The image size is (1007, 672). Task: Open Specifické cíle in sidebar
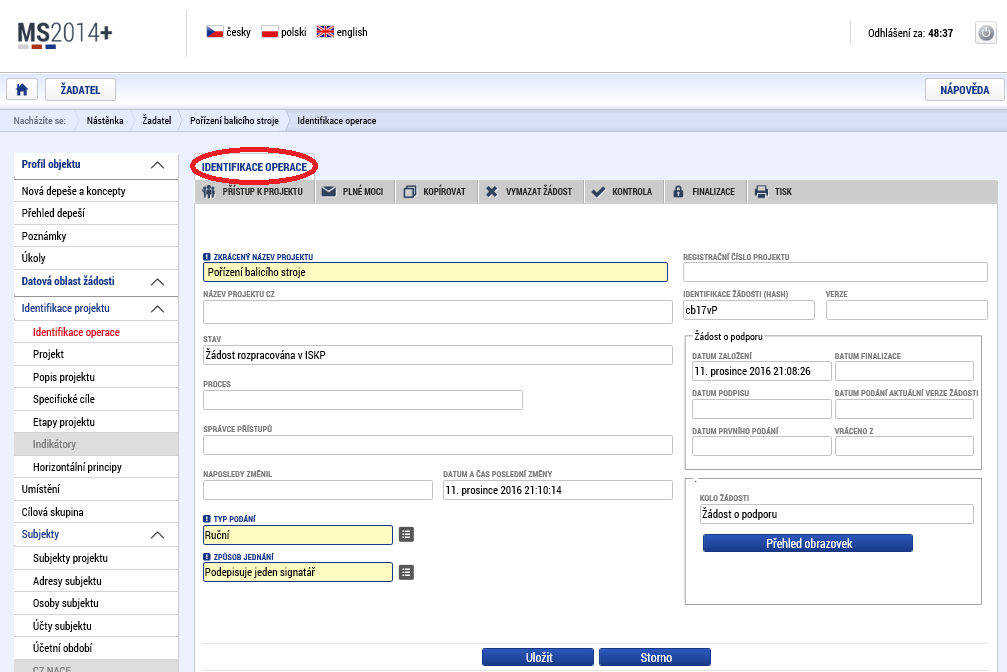96,399
